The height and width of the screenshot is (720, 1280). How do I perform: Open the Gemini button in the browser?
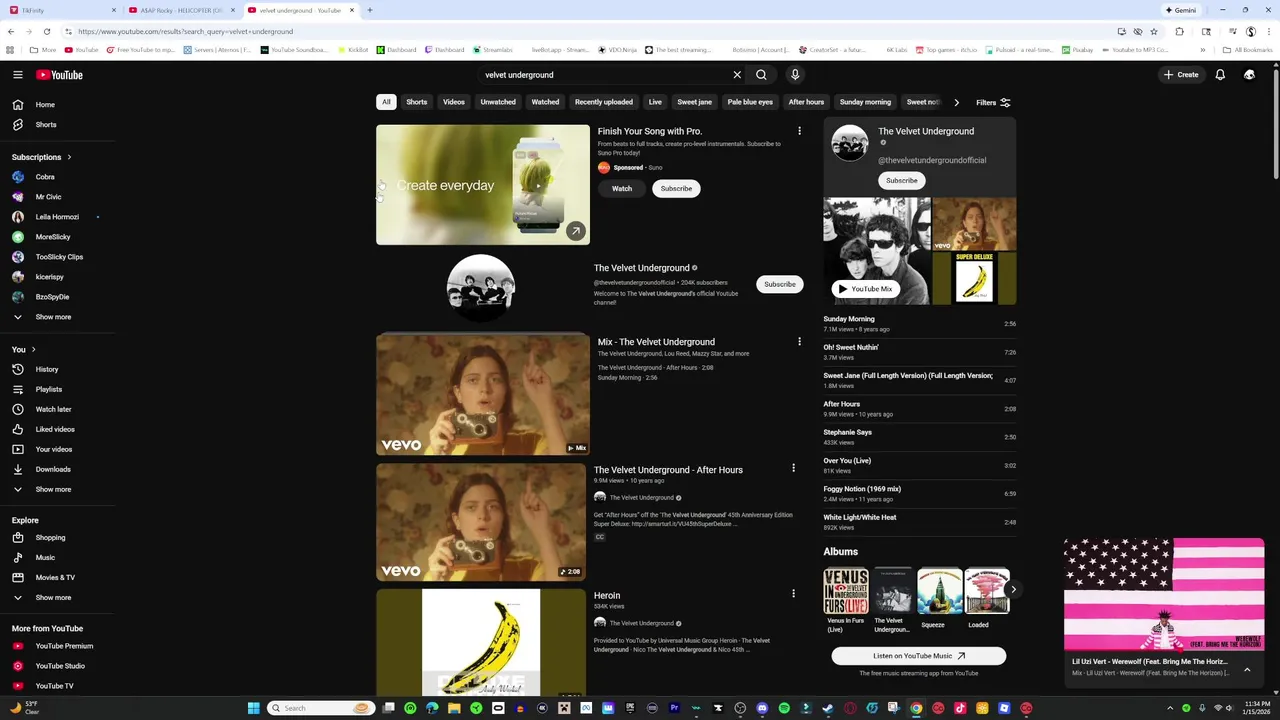[1180, 10]
